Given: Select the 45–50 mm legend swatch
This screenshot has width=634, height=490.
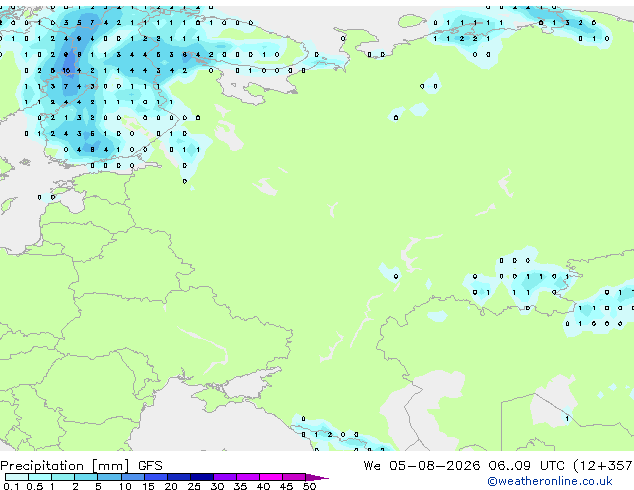Looking at the screenshot, I should pyautogui.click(x=294, y=477).
